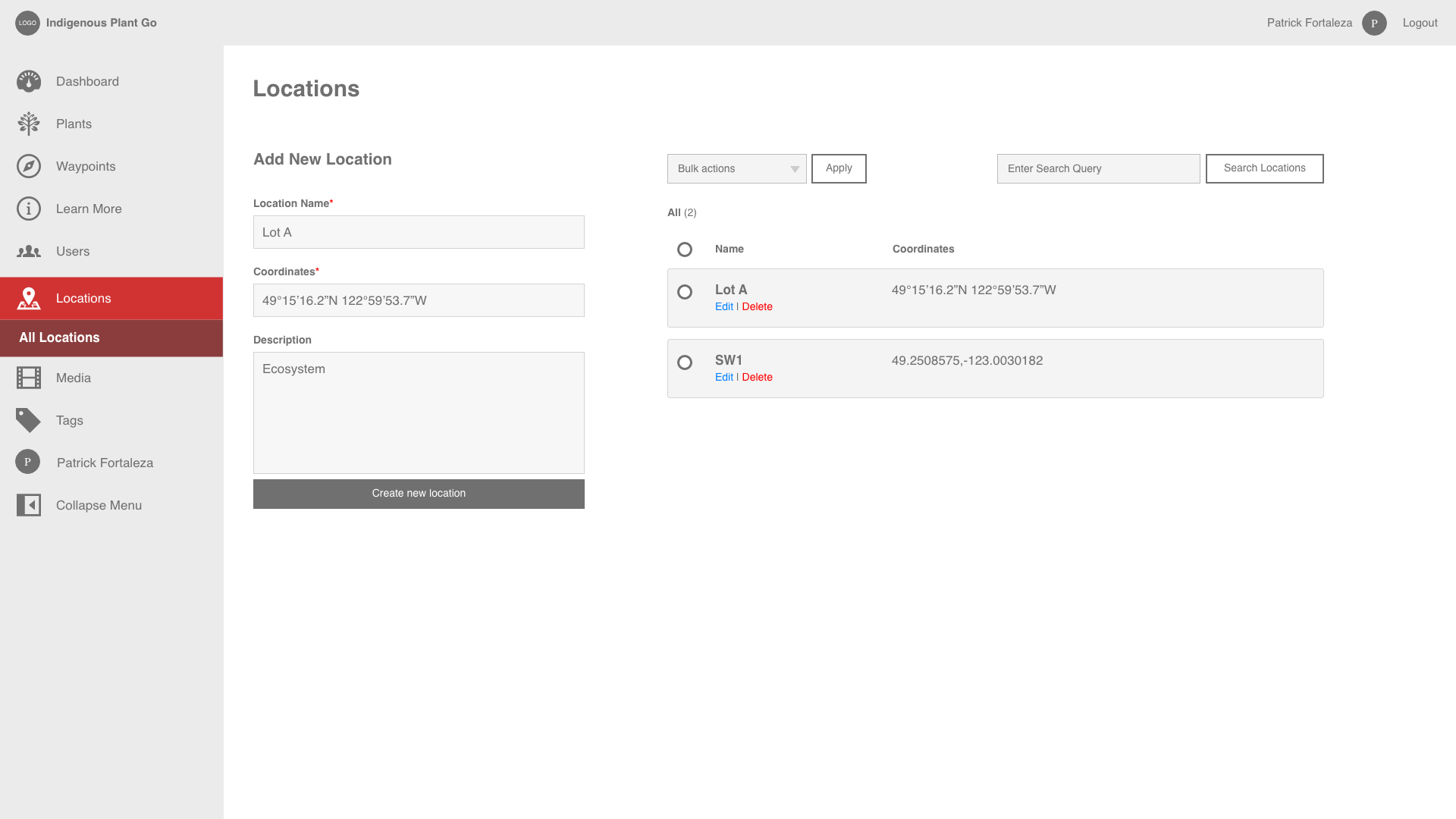Open Users via the people icon

(x=29, y=251)
